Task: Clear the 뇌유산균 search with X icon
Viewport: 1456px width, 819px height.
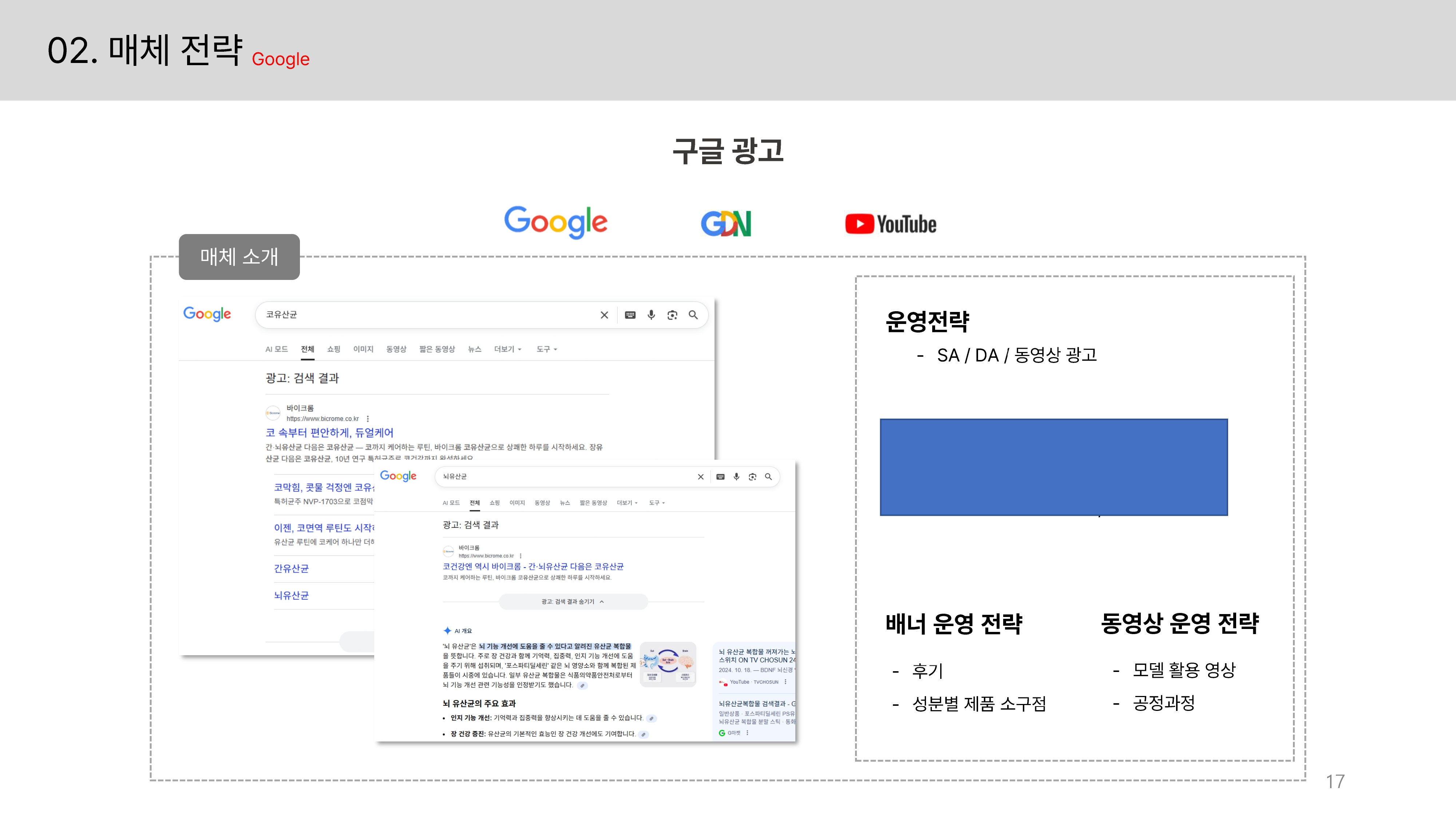Action: pyautogui.click(x=700, y=476)
